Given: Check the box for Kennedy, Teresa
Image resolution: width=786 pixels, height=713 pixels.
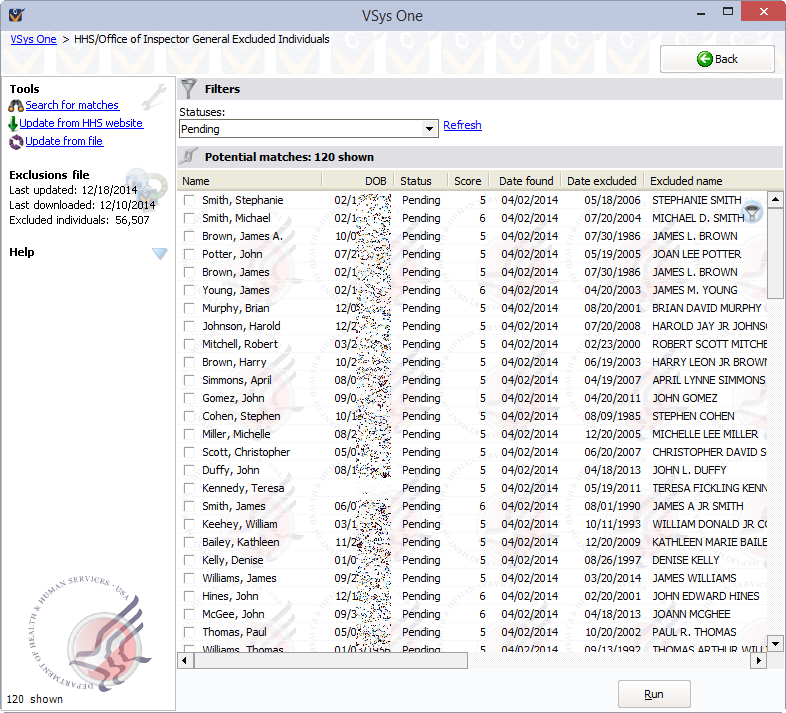Looking at the screenshot, I should [189, 488].
